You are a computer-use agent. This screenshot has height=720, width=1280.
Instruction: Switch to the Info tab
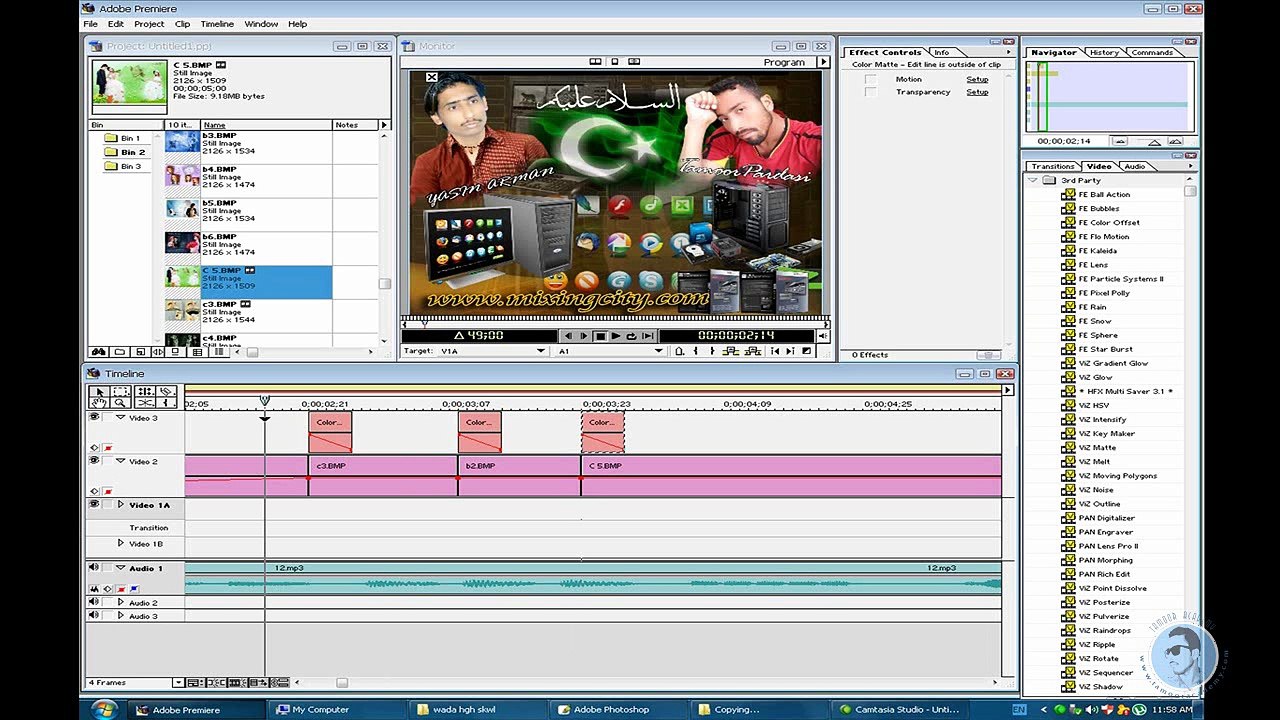pos(942,52)
